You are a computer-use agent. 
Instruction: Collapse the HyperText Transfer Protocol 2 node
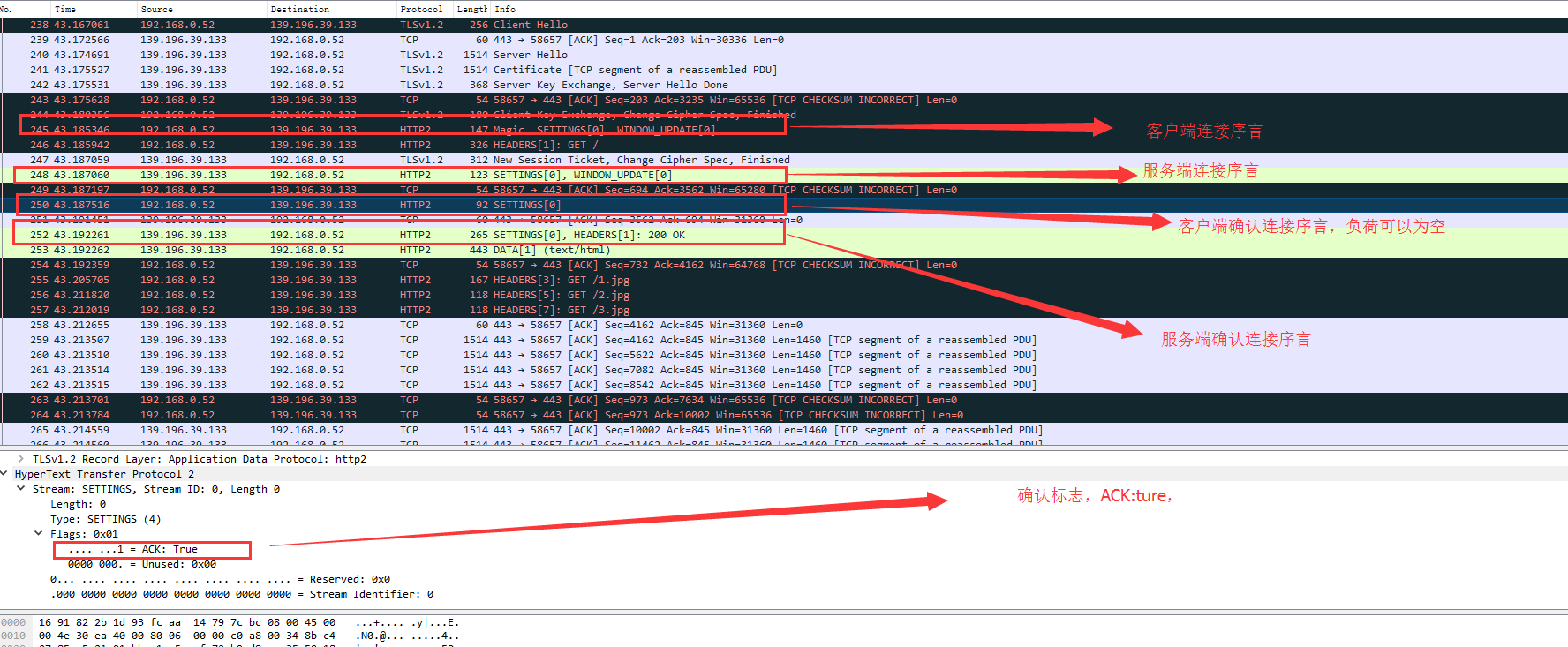coord(4,474)
